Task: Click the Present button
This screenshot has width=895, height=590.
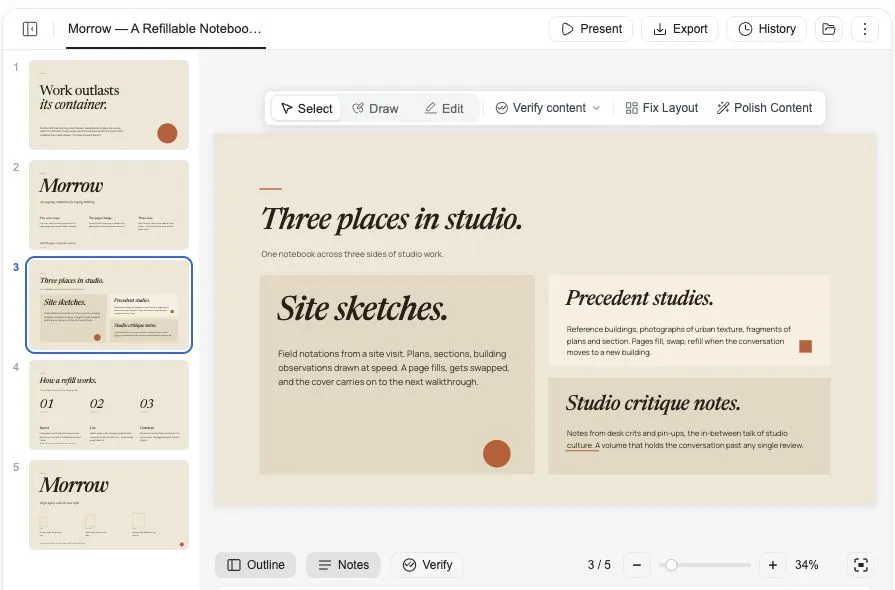Action: [591, 29]
